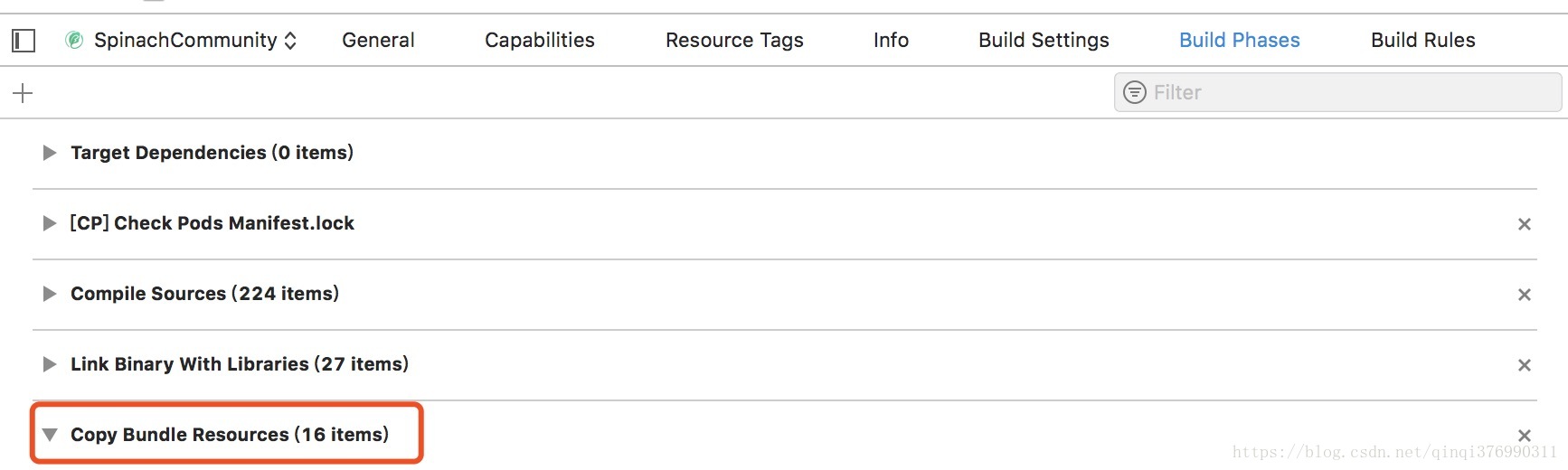Click inside the Filter text field

tap(1337, 92)
